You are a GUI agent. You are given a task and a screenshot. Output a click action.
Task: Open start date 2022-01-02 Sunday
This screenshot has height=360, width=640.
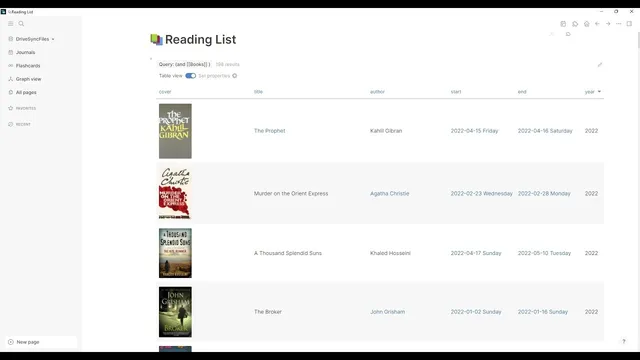tap(476, 312)
